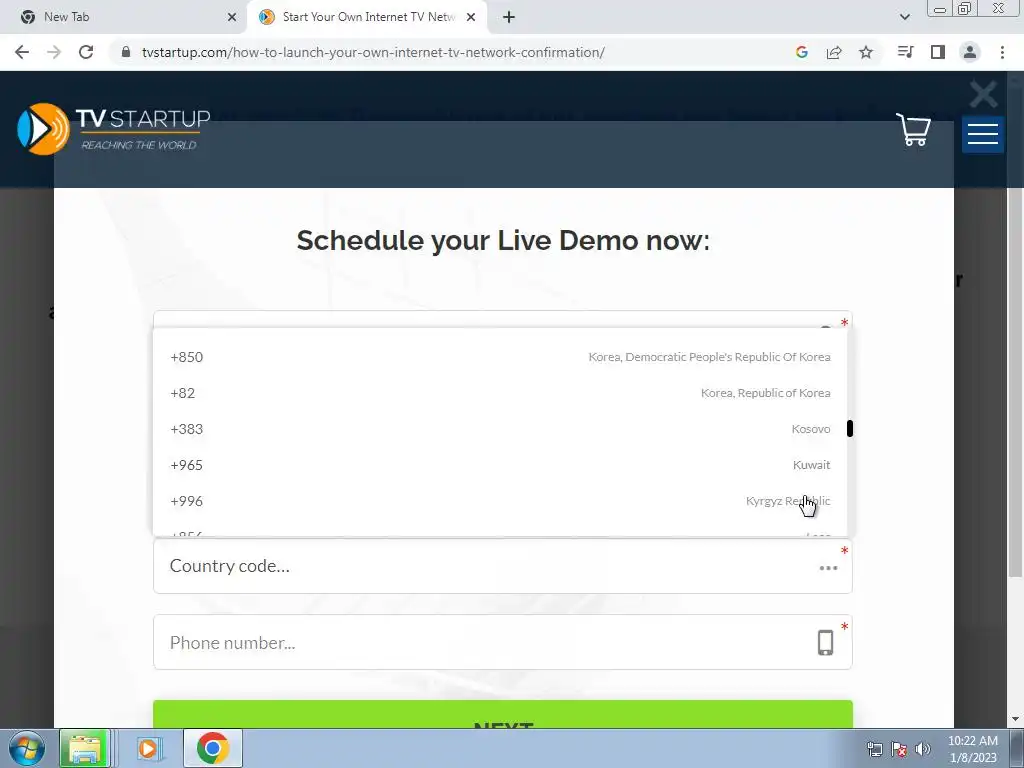Select the Start Your Own Internet TV tab
1024x768 pixels.
click(368, 17)
